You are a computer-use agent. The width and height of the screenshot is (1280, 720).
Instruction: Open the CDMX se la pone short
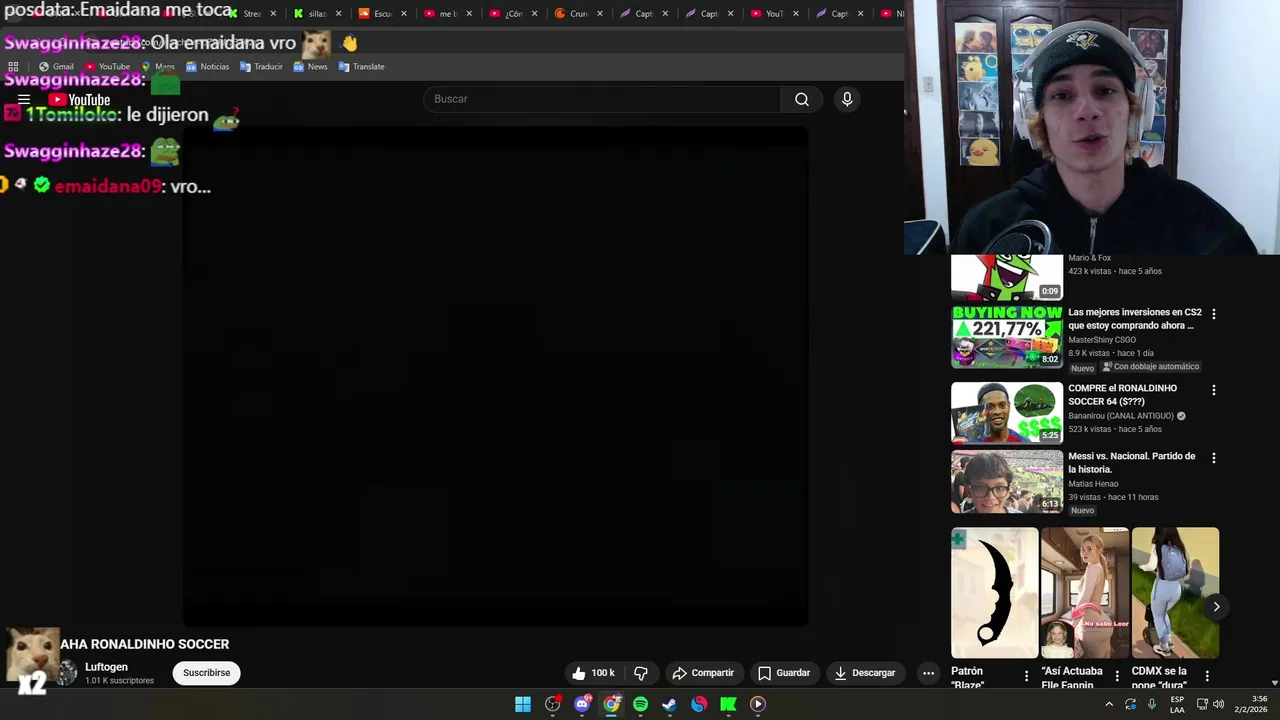[1175, 593]
